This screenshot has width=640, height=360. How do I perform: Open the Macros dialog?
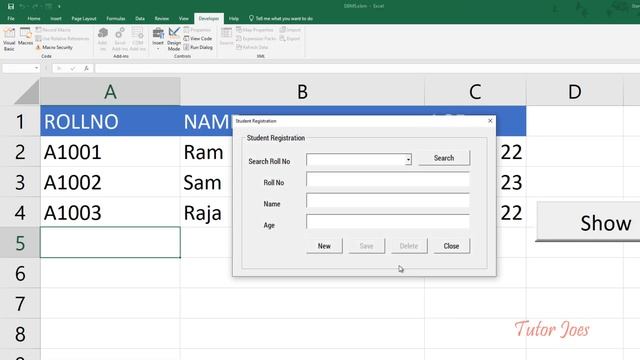click(25, 37)
